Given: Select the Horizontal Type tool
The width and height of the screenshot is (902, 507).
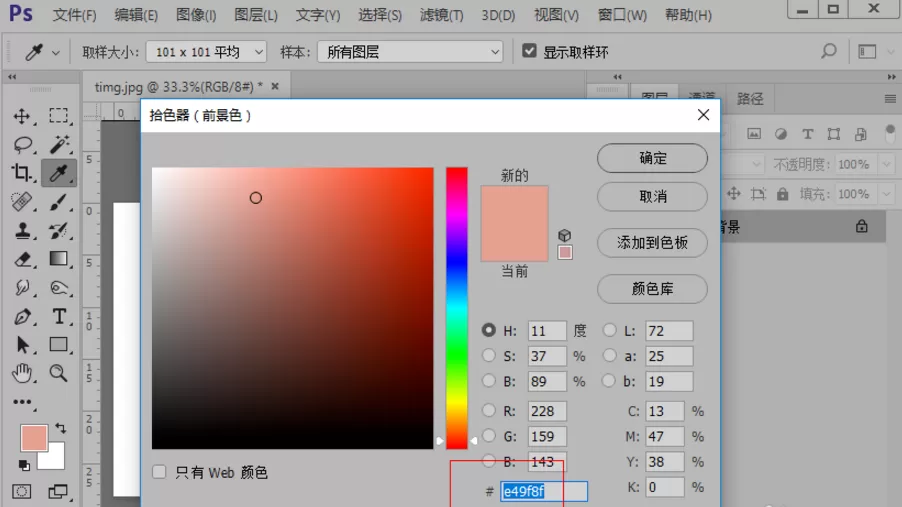Looking at the screenshot, I should pos(59,317).
